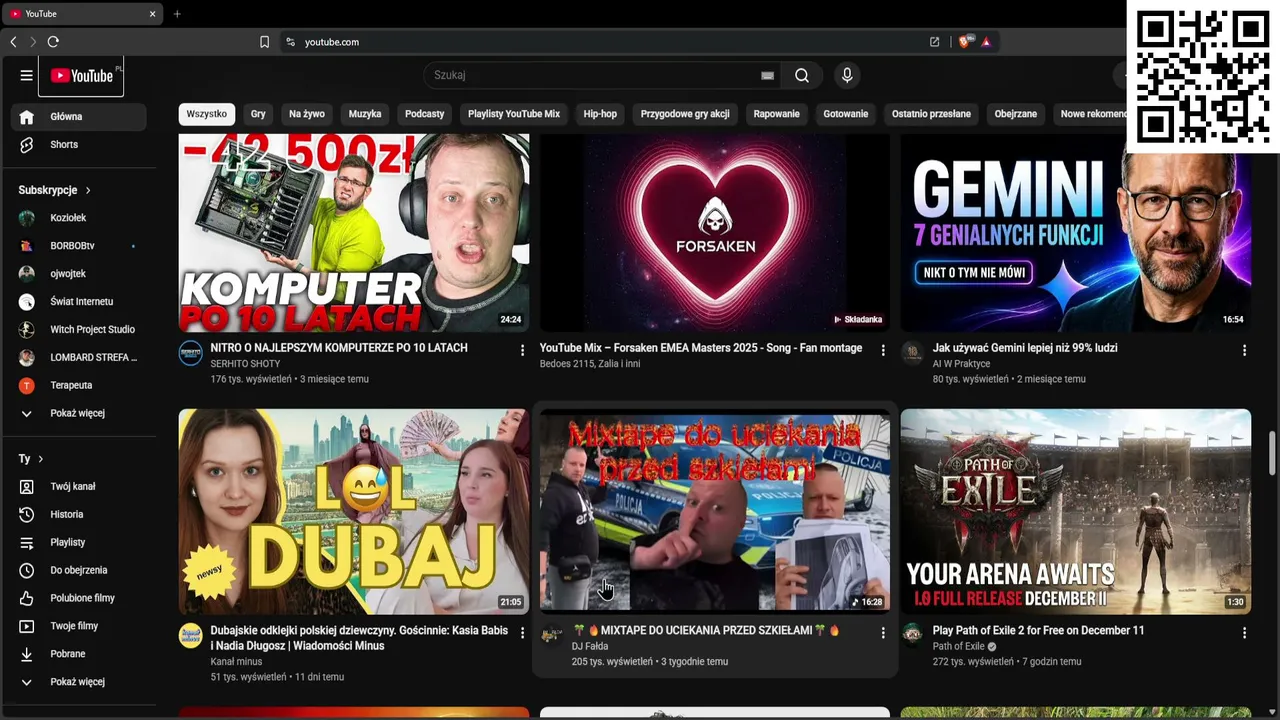Bookmark this page via the bookmark icon
This screenshot has height=720, width=1280.
[264, 42]
